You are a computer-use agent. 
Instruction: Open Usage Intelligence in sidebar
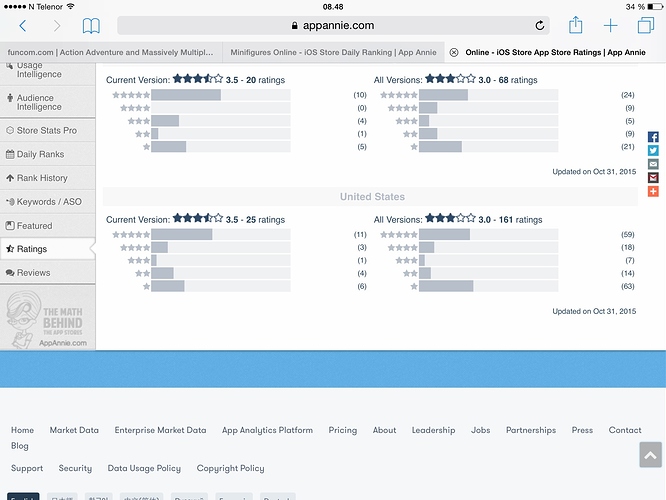48,73
